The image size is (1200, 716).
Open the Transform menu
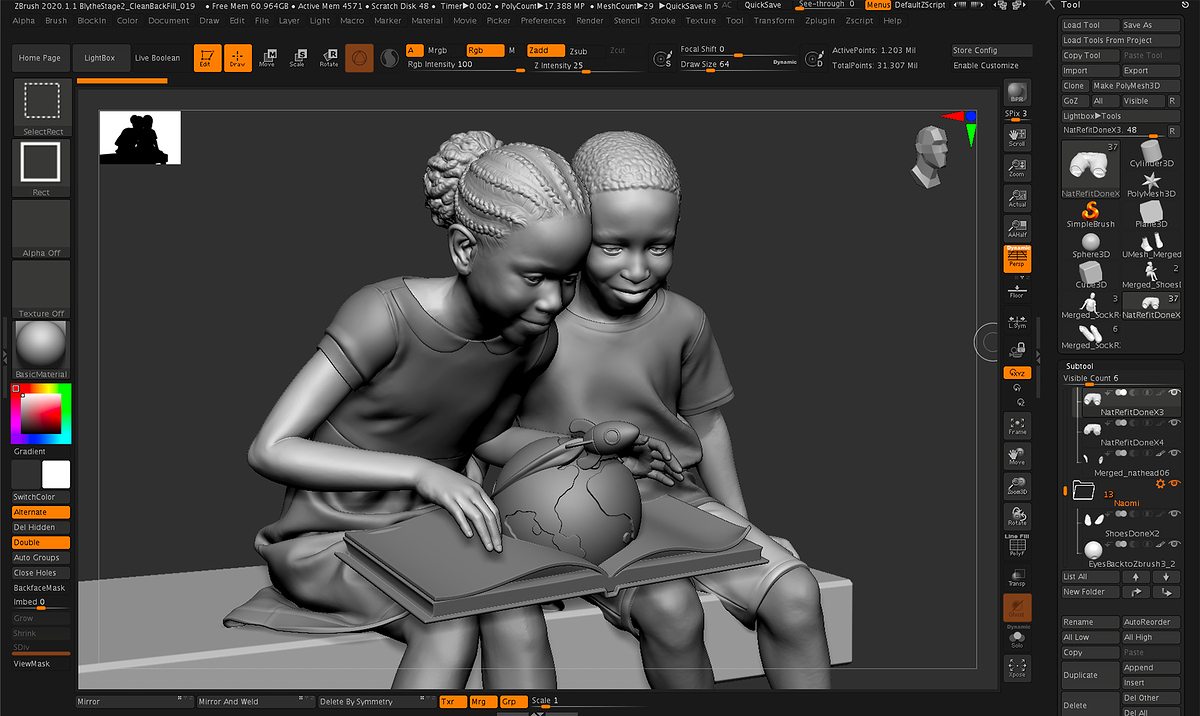click(774, 20)
